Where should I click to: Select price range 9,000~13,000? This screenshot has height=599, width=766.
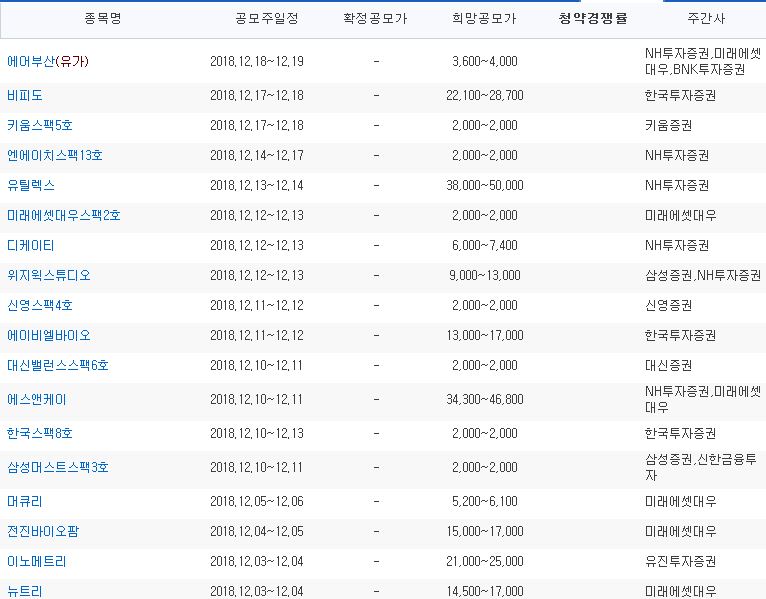coord(485,276)
